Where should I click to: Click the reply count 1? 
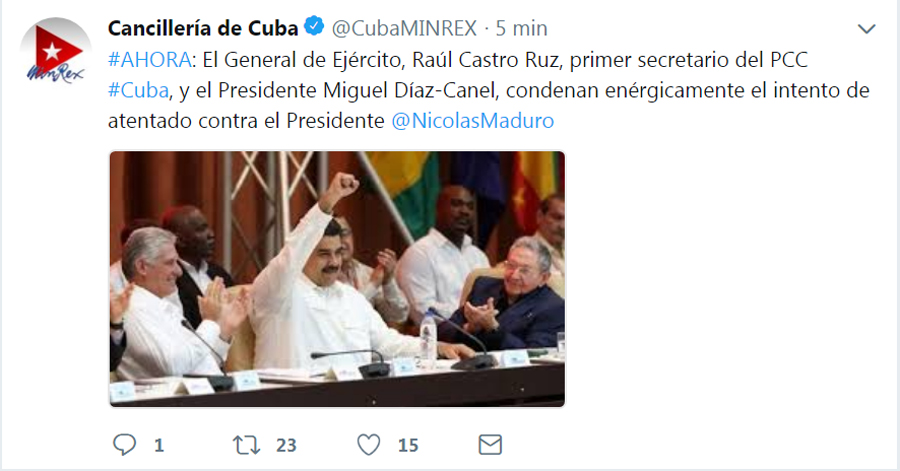pyautogui.click(x=159, y=445)
